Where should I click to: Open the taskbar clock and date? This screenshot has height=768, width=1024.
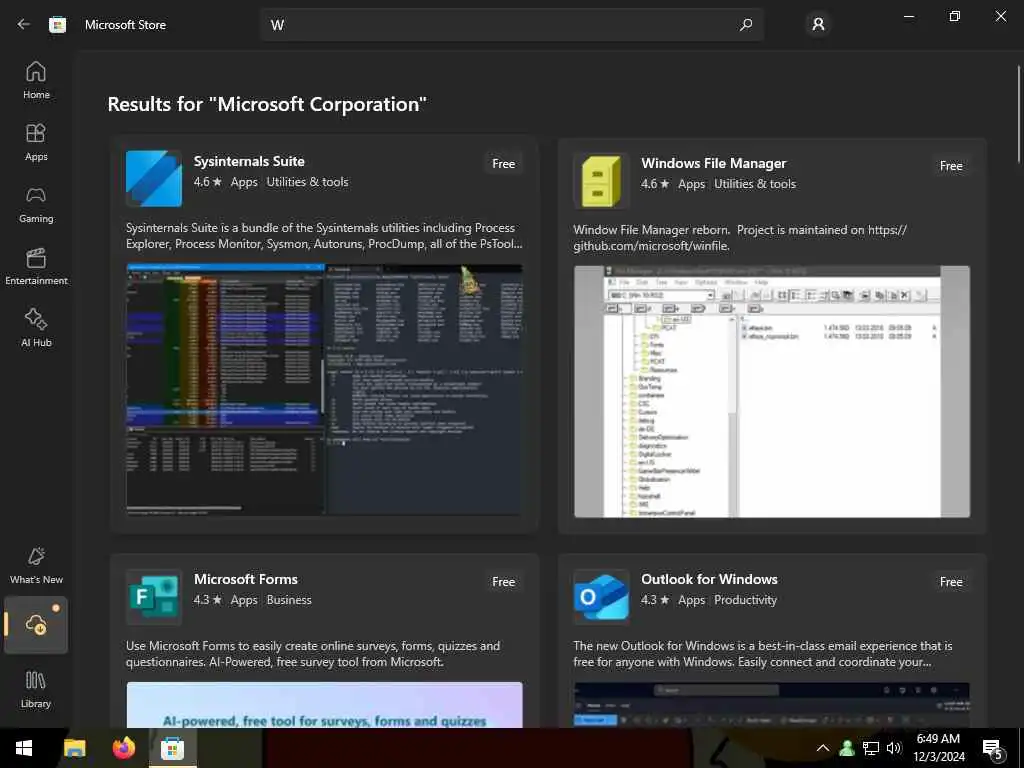938,748
